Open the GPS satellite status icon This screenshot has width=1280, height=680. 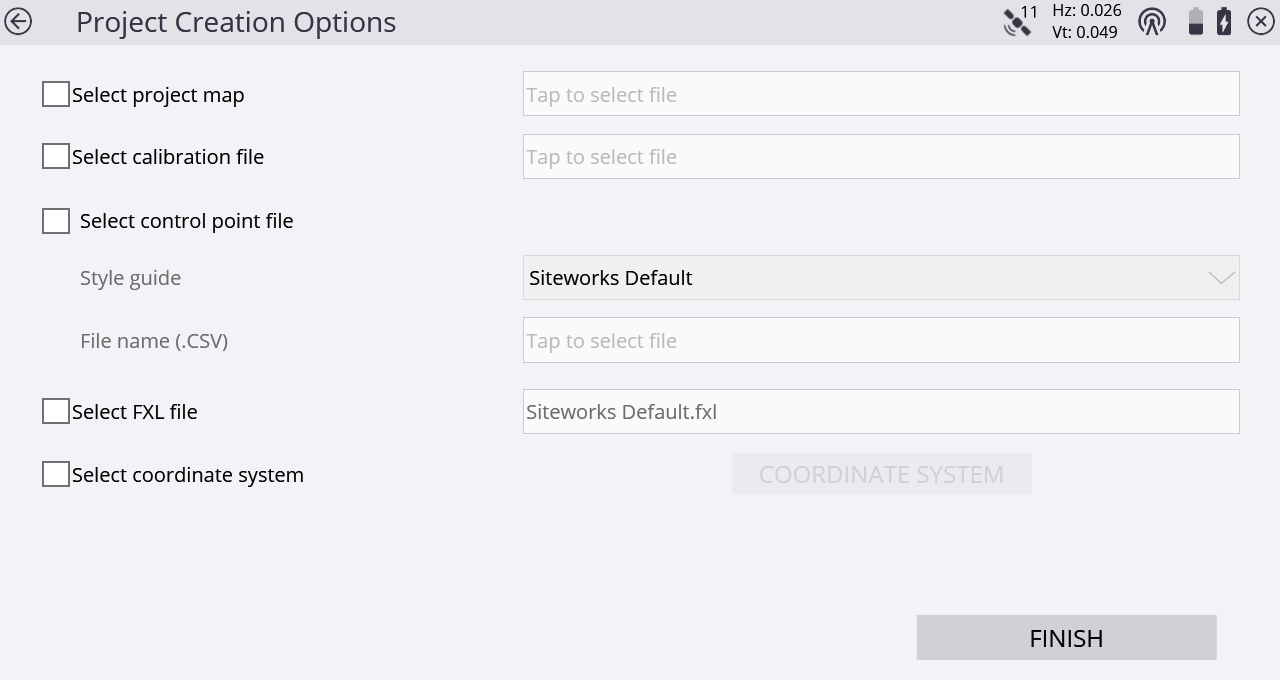[x=1020, y=20]
